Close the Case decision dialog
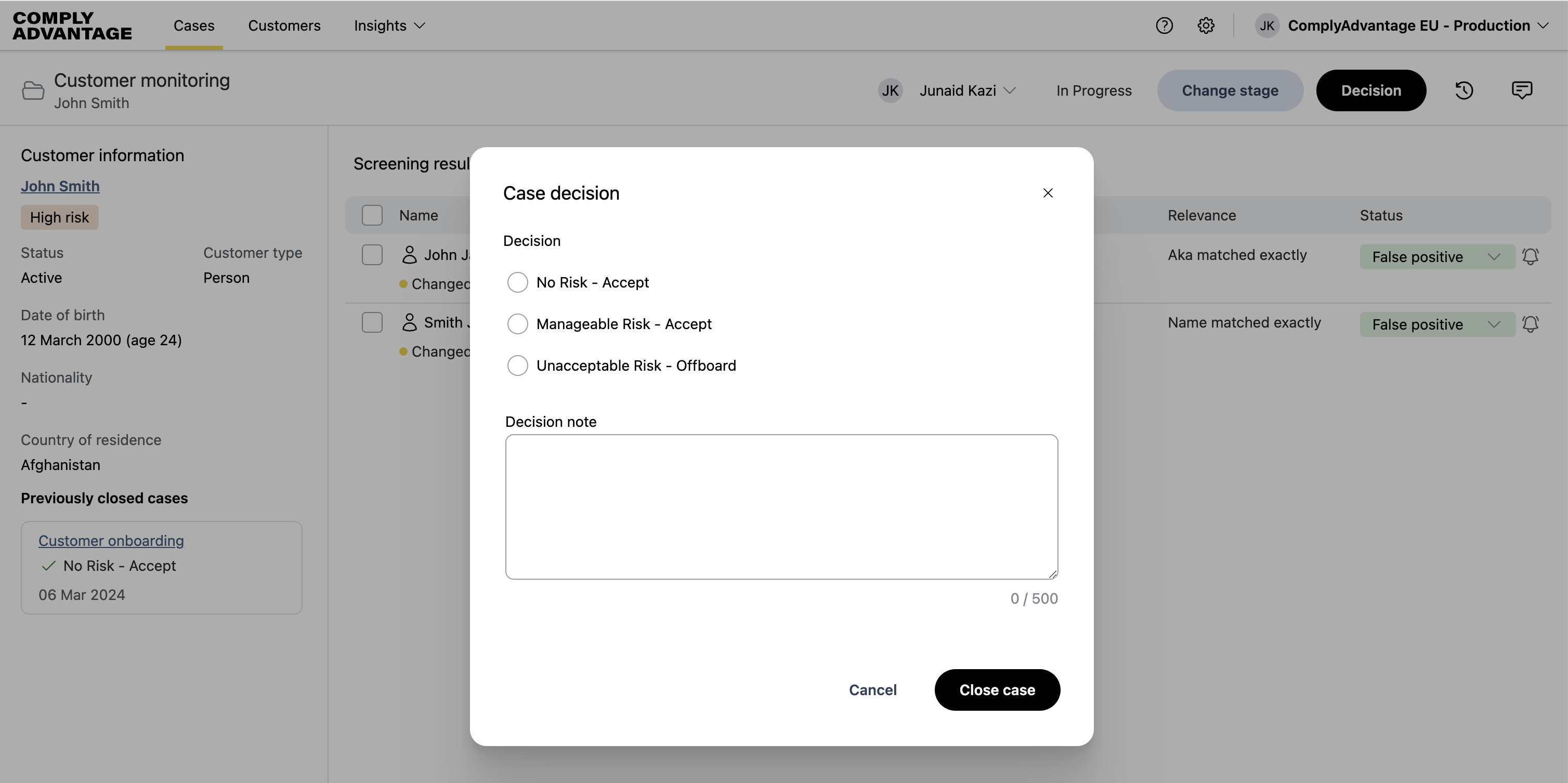 click(1048, 193)
